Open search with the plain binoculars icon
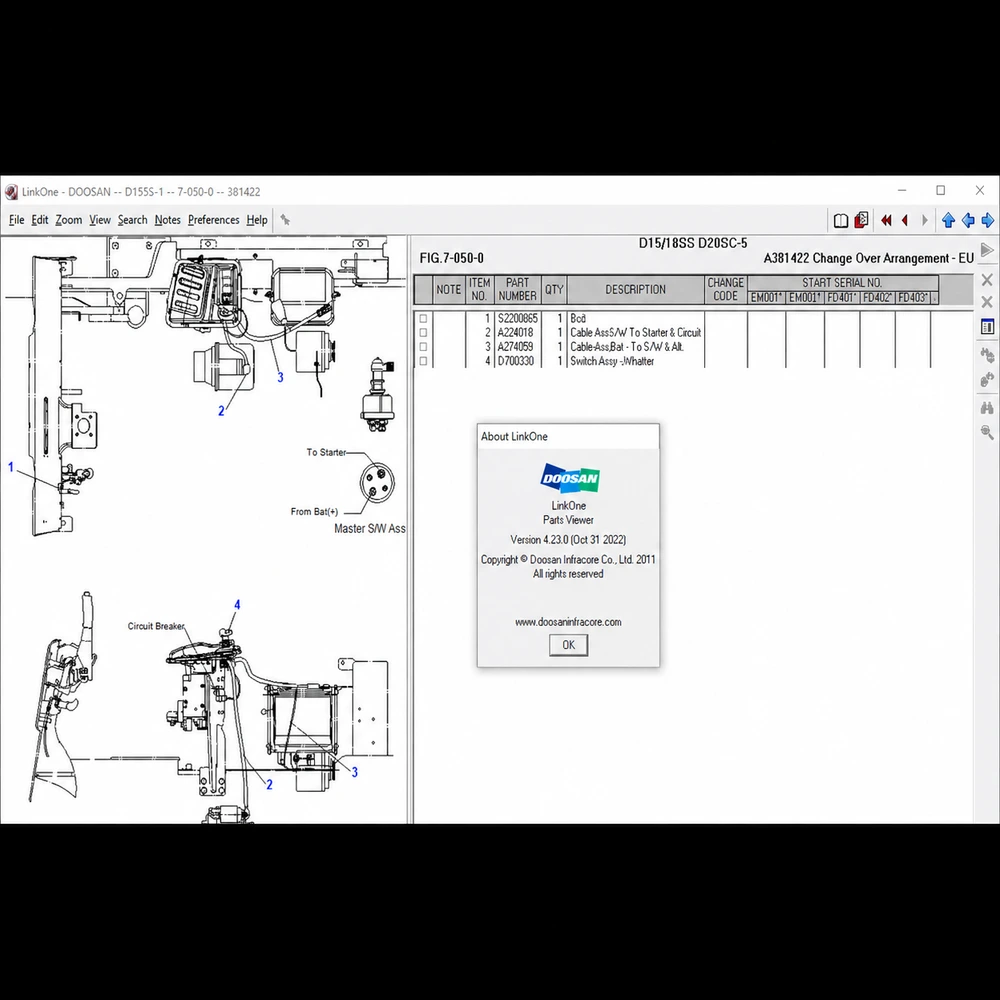1000x1000 pixels. point(987,408)
